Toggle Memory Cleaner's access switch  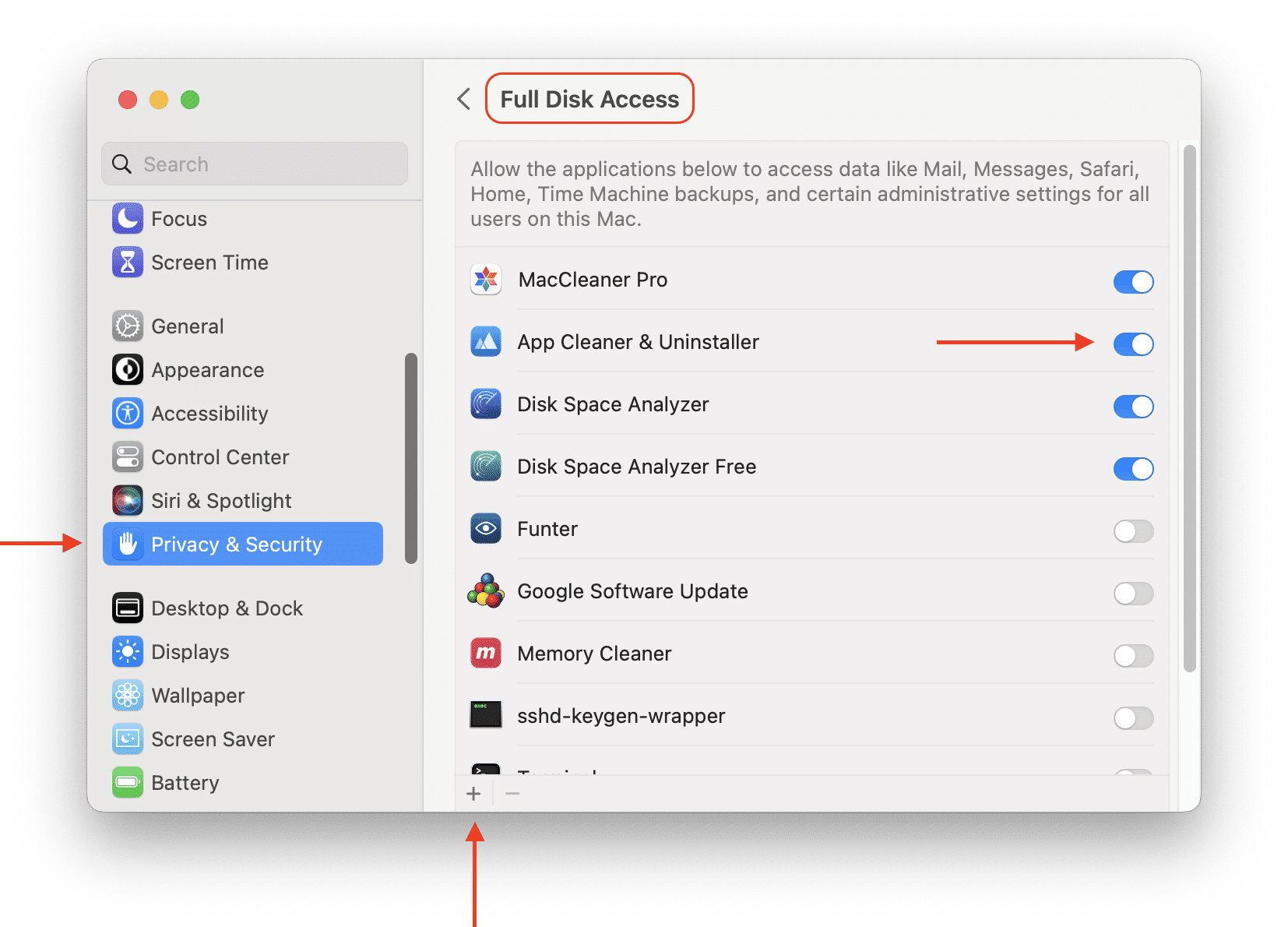(1133, 656)
